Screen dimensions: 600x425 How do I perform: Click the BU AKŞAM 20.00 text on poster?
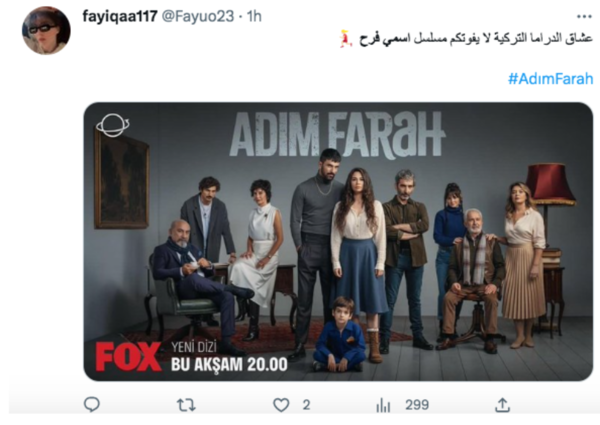229,364
